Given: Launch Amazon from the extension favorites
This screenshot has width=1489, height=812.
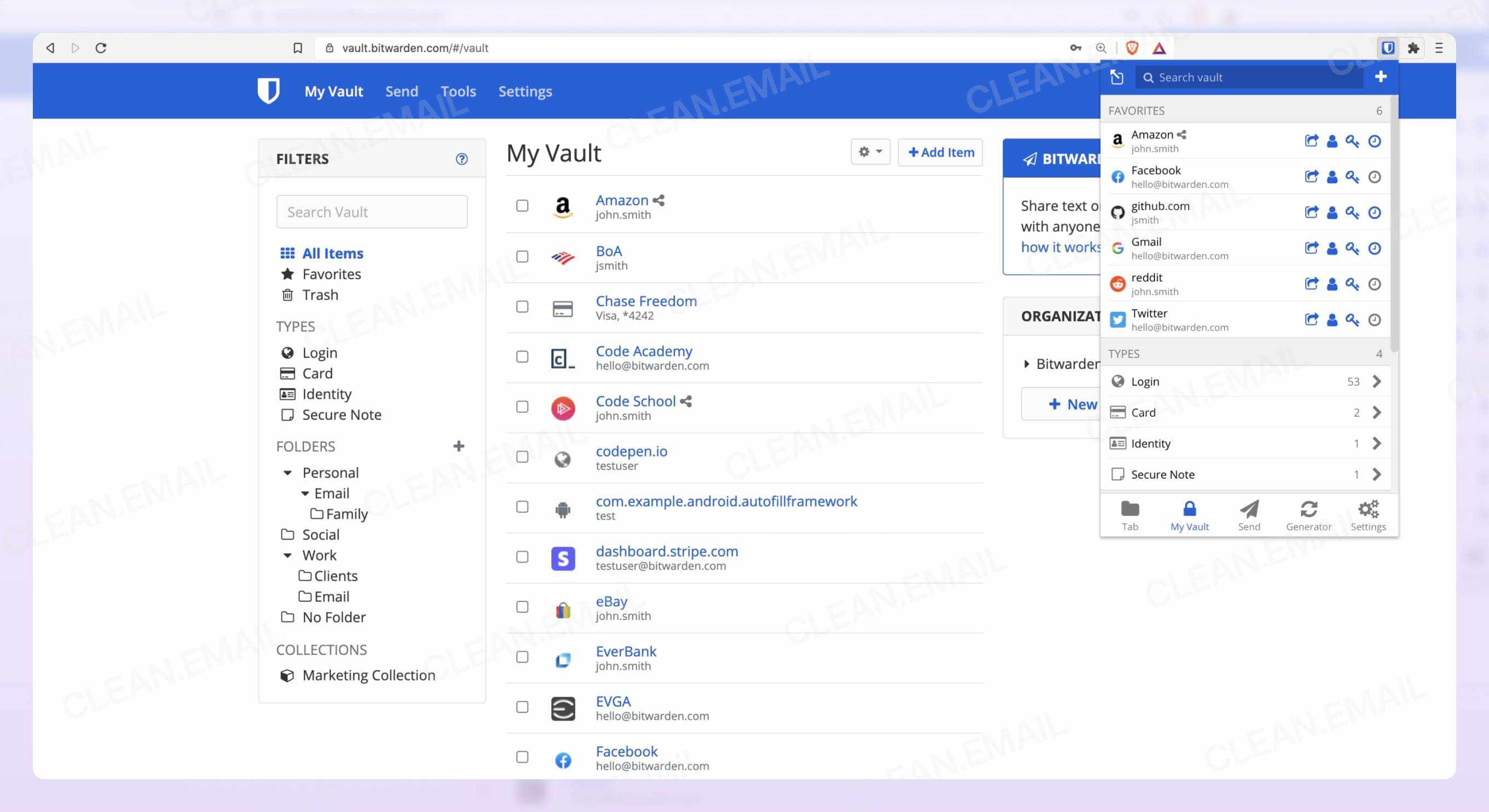Looking at the screenshot, I should pos(1311,141).
